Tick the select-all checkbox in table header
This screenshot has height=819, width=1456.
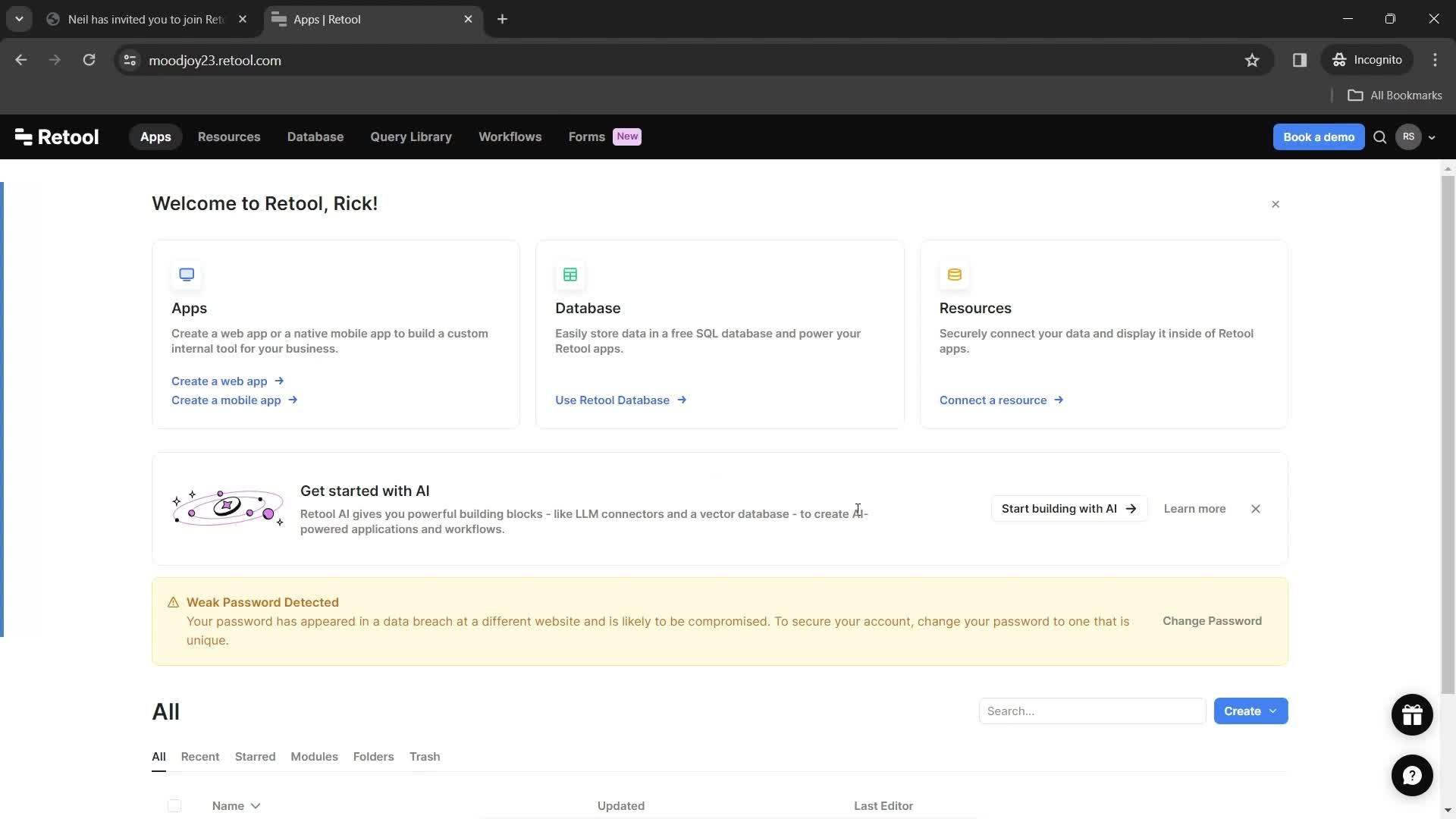click(174, 805)
